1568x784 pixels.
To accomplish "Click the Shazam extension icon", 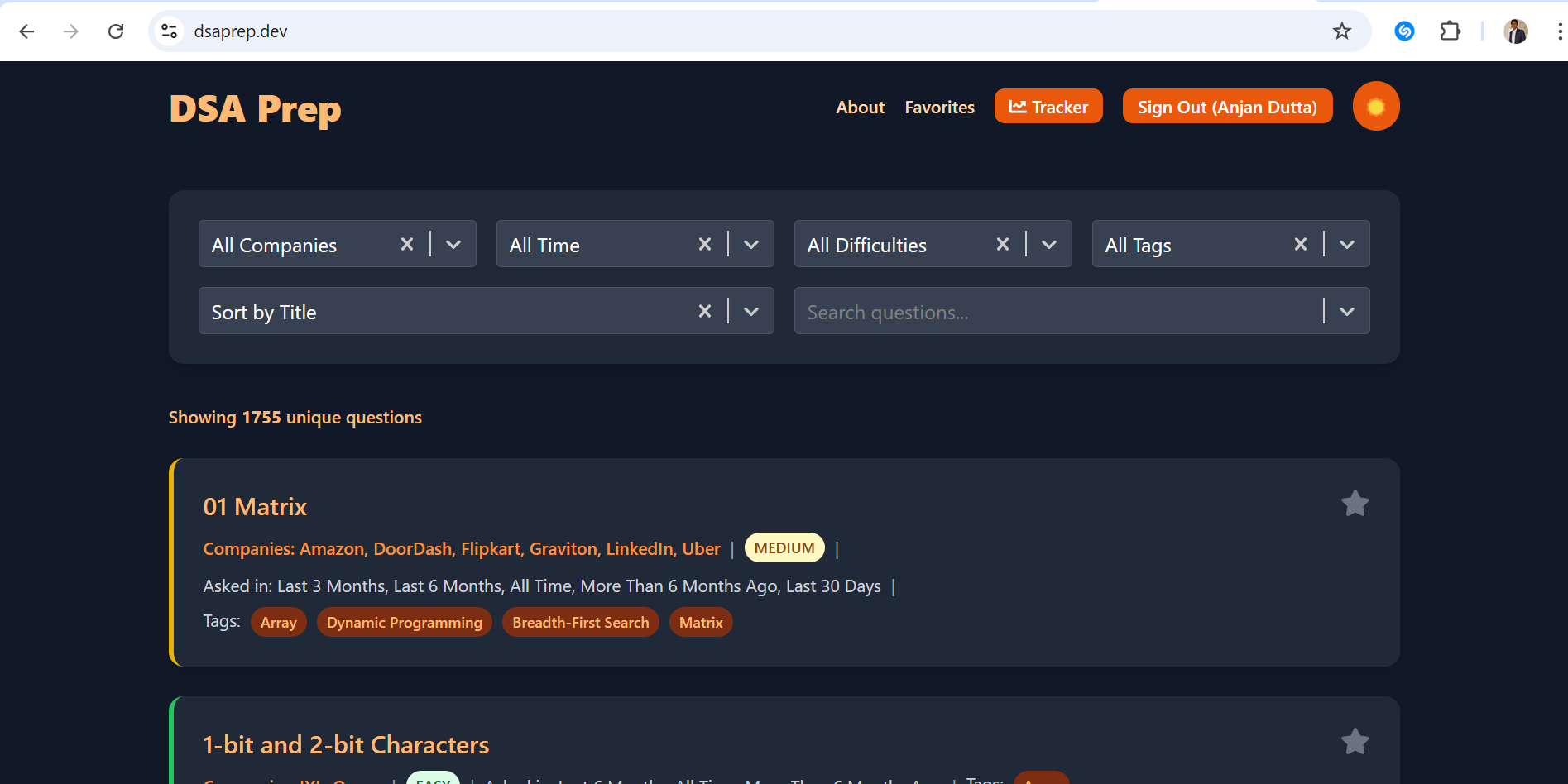I will click(x=1404, y=31).
